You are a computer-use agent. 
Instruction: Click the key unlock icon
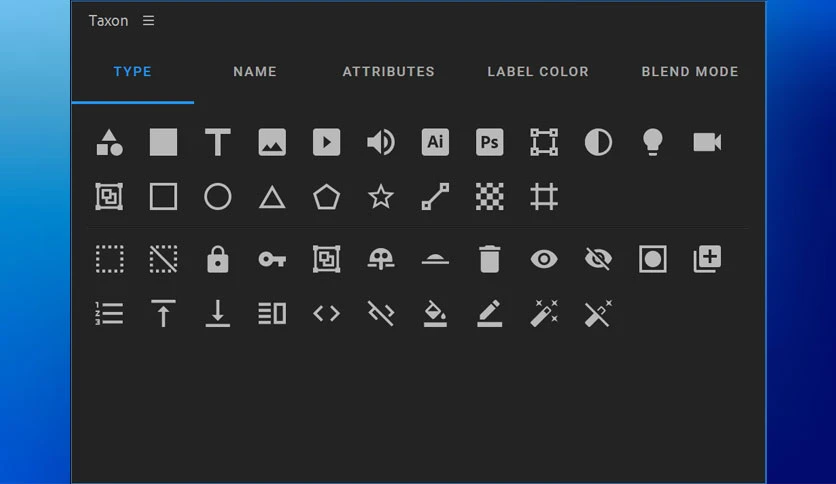click(x=272, y=259)
